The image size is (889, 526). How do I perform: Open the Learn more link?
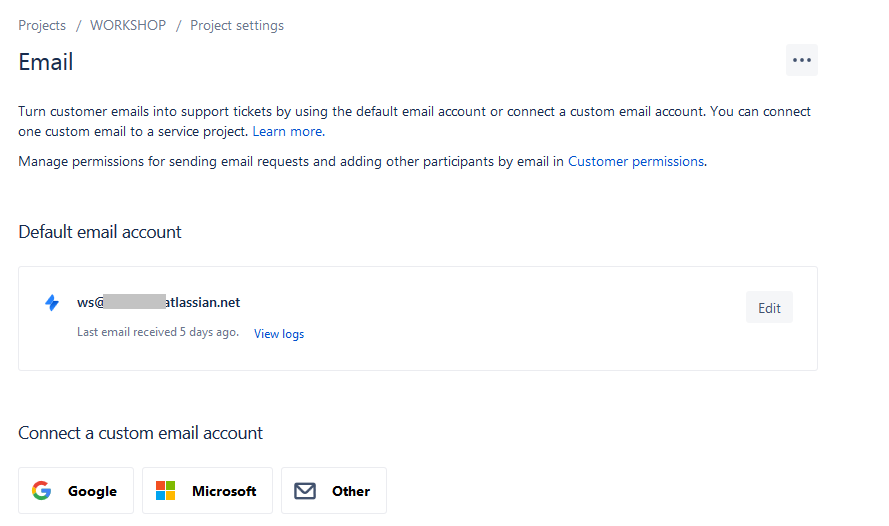tap(287, 131)
